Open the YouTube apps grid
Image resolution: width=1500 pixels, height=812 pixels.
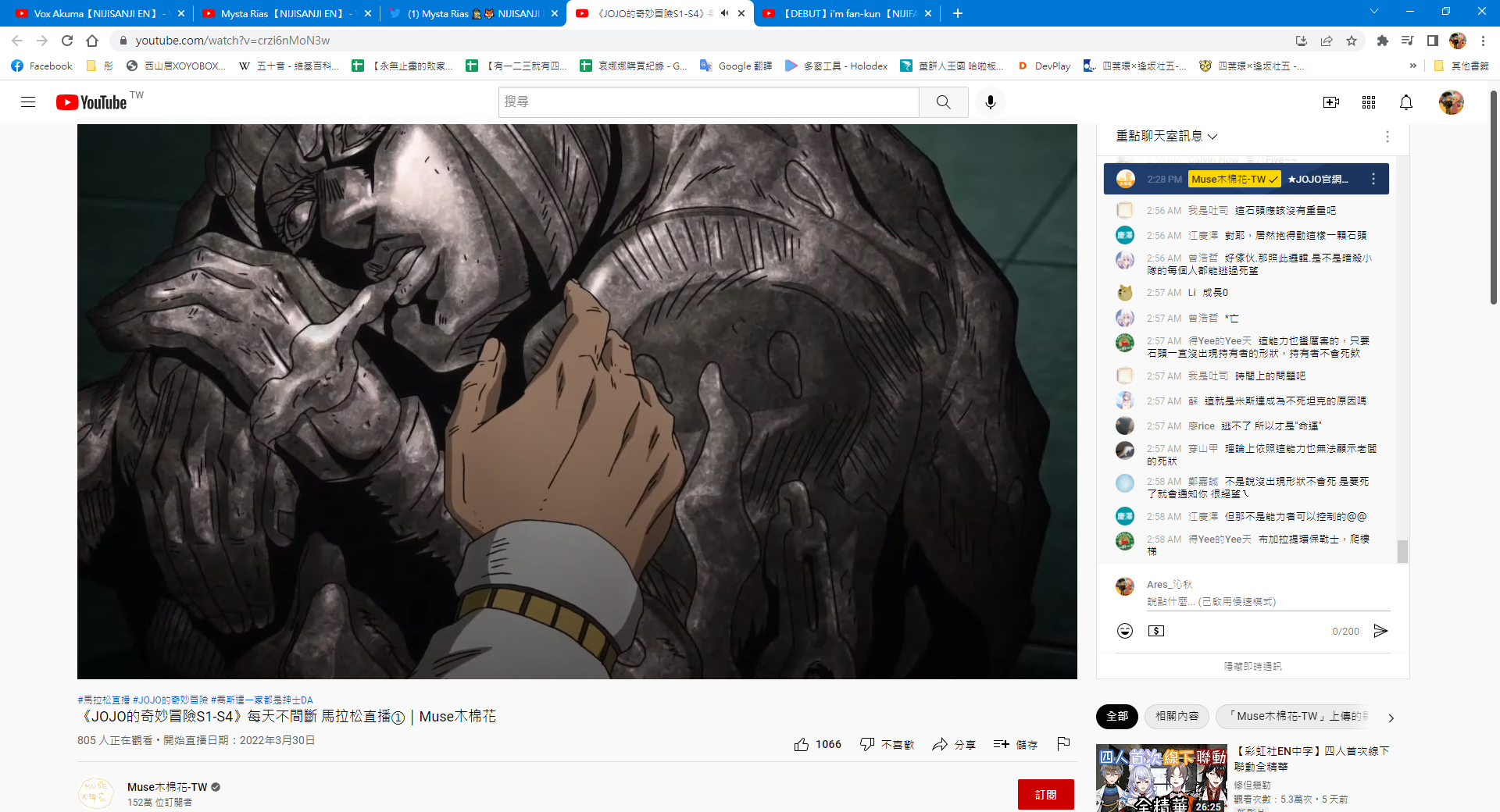click(x=1369, y=102)
